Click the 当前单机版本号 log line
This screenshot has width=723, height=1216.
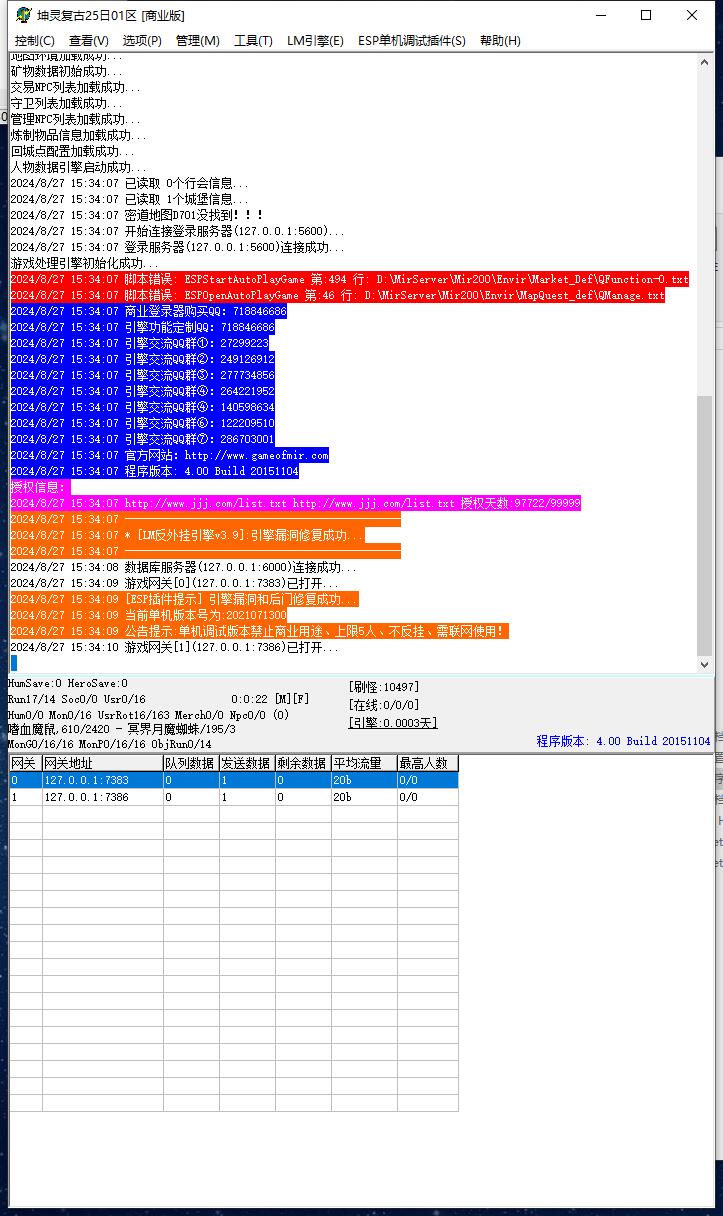148,615
